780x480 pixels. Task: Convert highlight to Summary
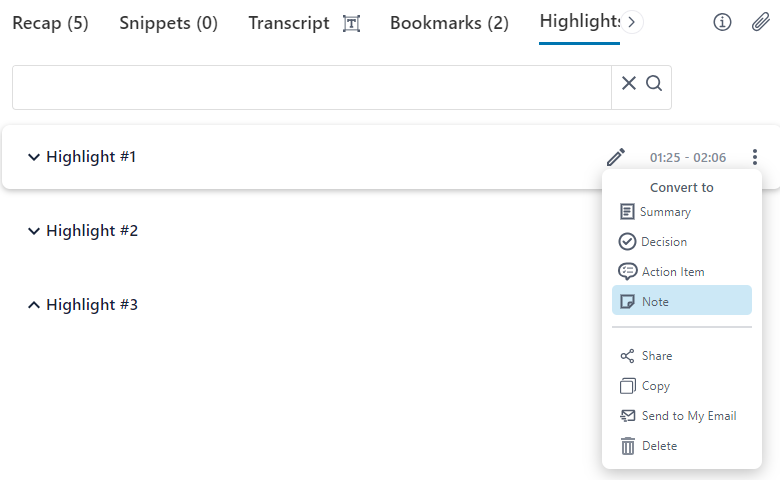(x=665, y=212)
